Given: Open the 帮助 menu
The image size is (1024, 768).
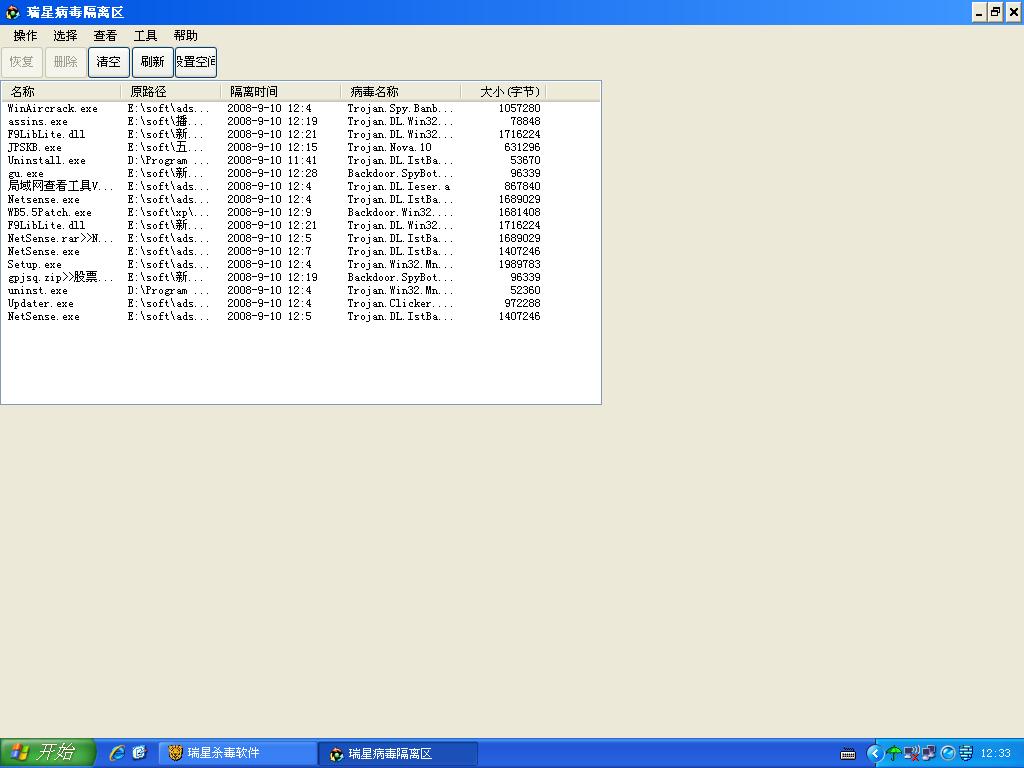Looking at the screenshot, I should coord(185,35).
